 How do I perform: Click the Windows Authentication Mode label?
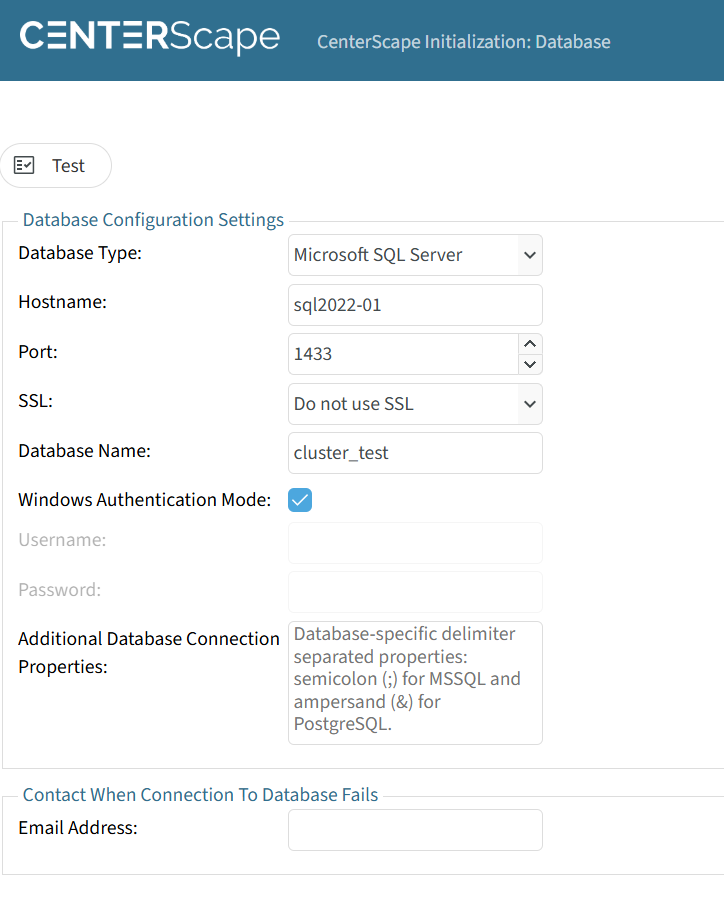(145, 500)
